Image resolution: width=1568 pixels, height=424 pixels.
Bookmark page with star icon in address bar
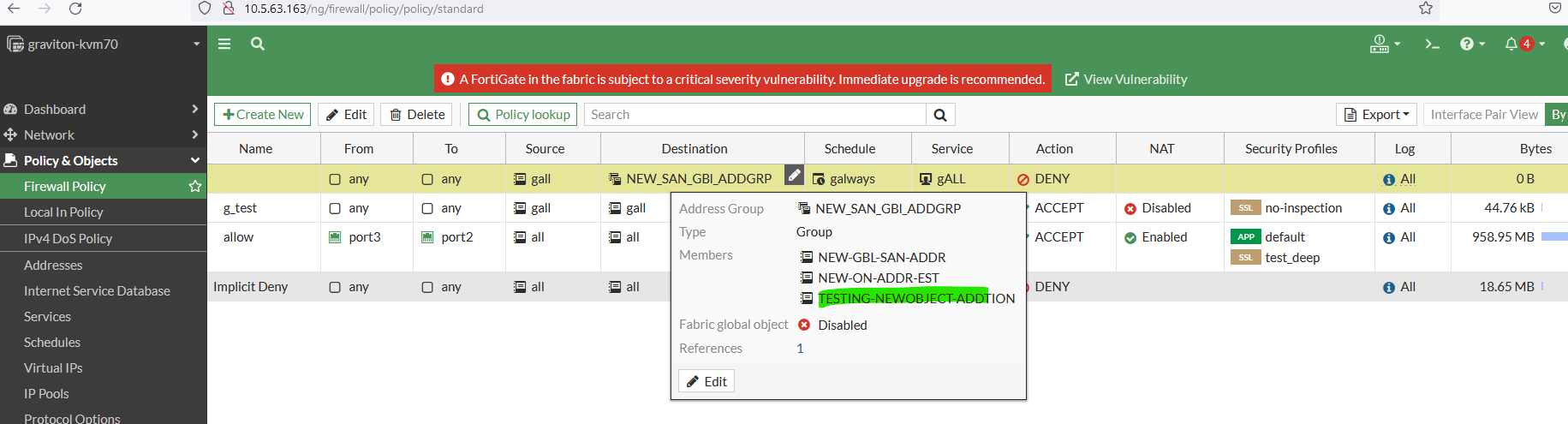[1426, 9]
